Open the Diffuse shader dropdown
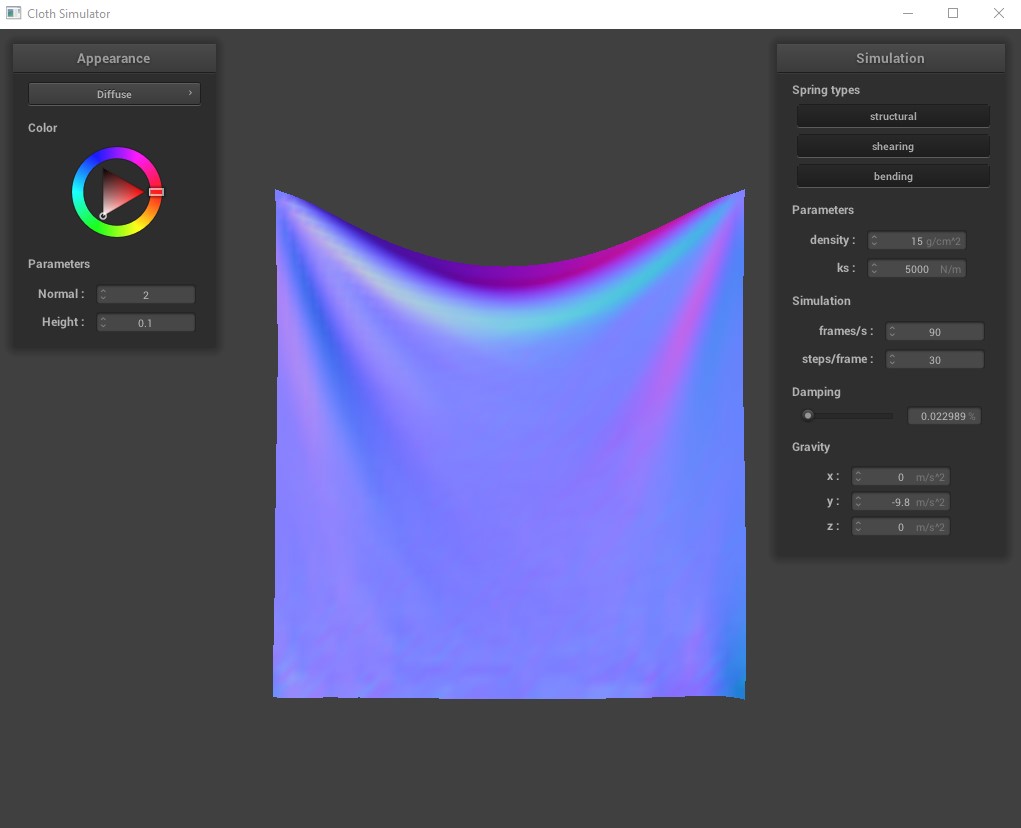This screenshot has width=1021, height=828. point(114,94)
